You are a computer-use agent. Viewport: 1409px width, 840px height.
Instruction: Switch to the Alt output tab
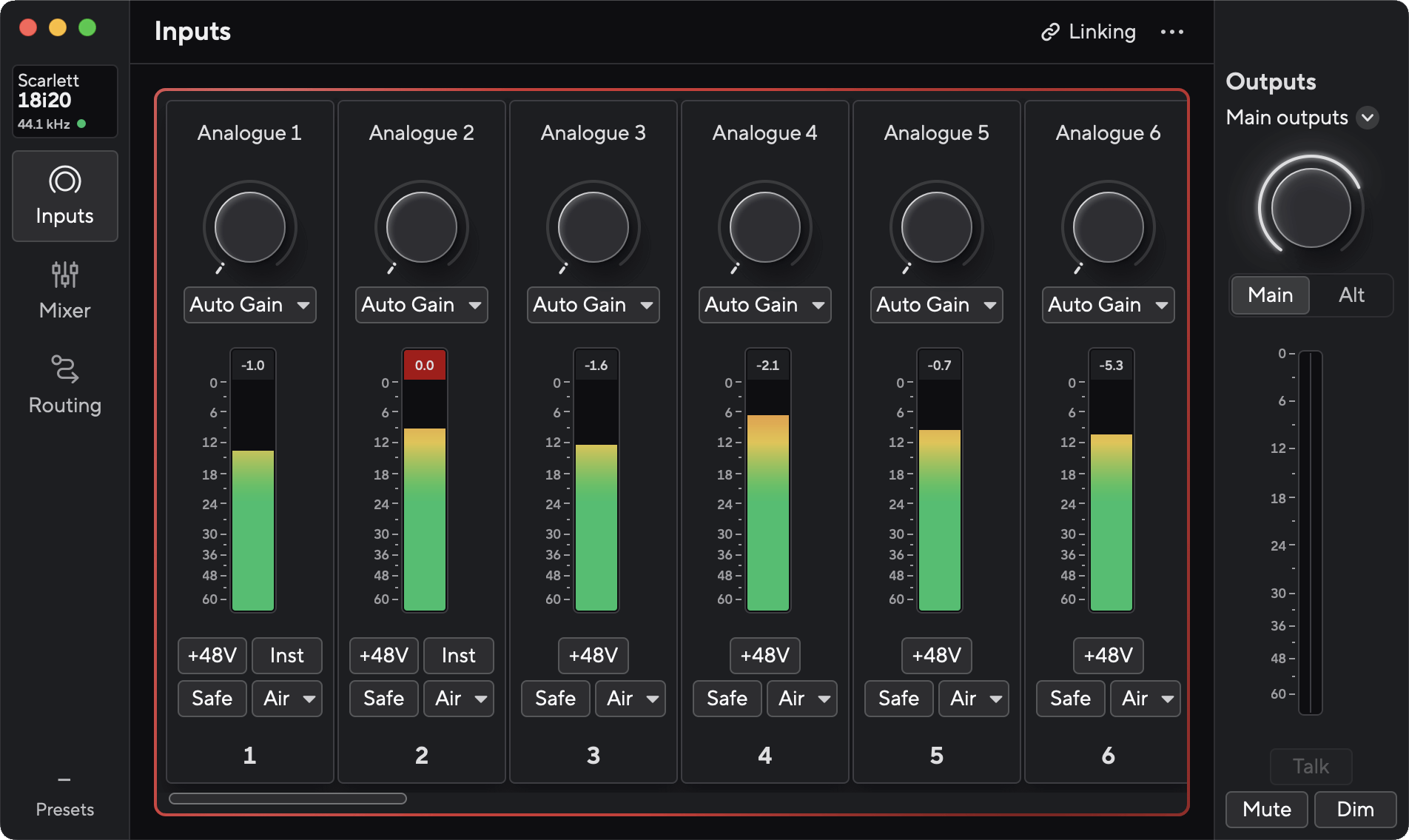1351,295
